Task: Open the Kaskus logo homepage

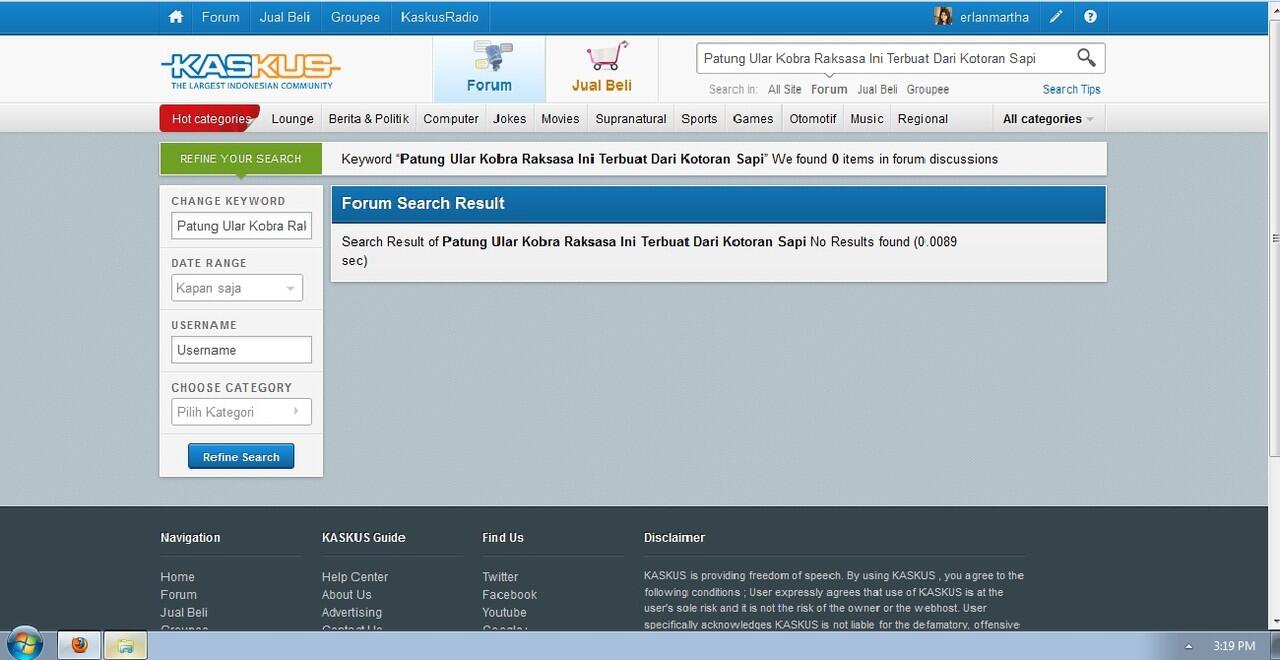Action: pyautogui.click(x=251, y=69)
